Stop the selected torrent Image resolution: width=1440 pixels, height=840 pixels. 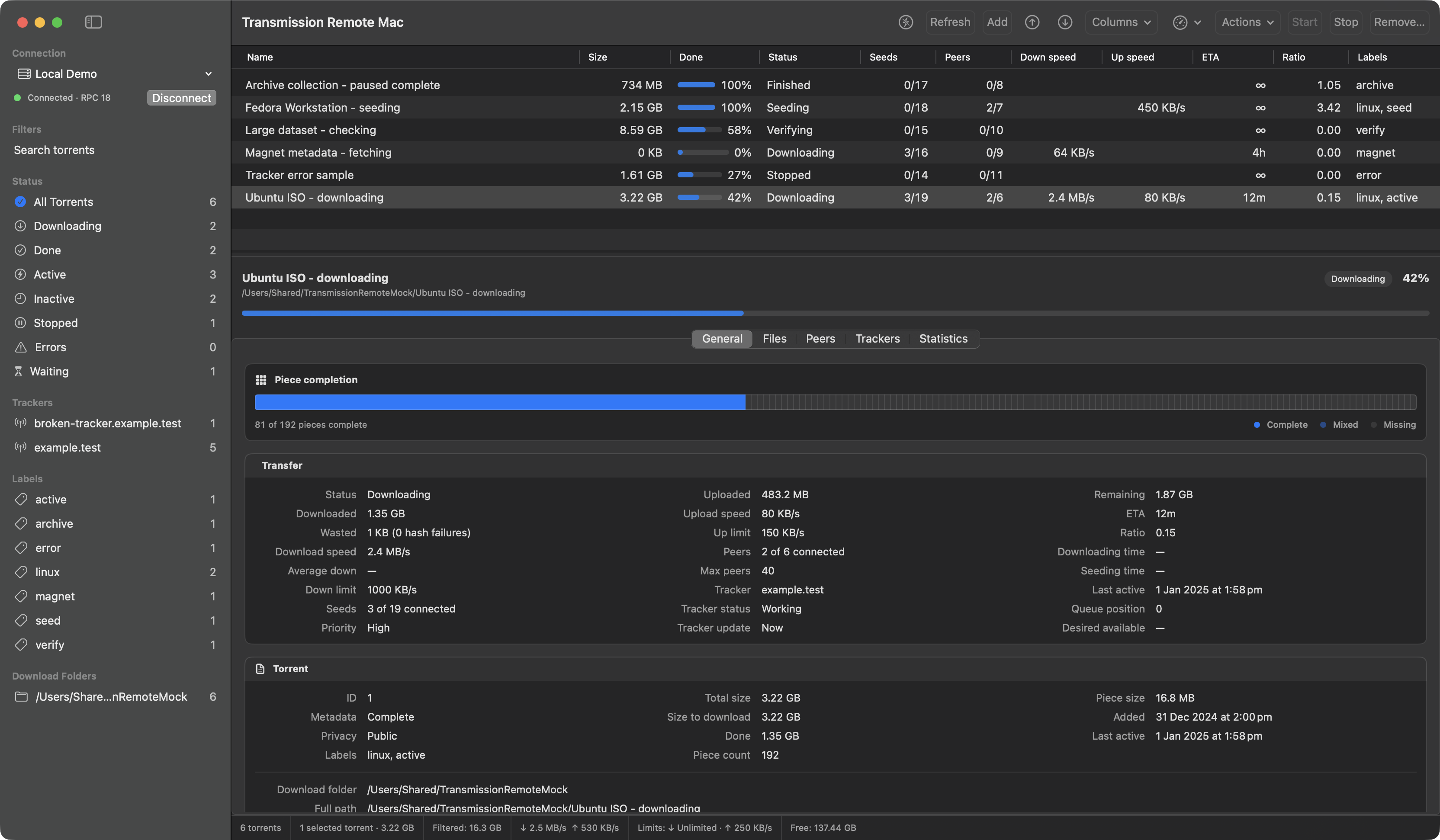coord(1345,22)
